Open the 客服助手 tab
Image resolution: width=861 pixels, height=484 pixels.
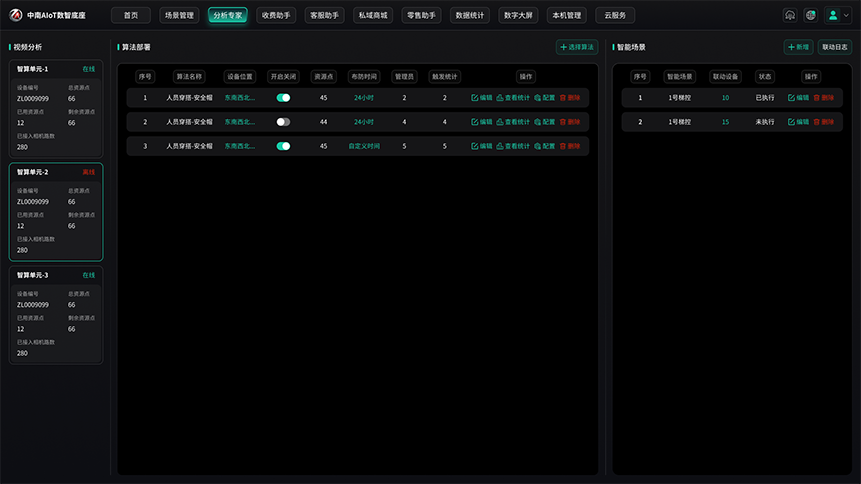click(x=325, y=15)
